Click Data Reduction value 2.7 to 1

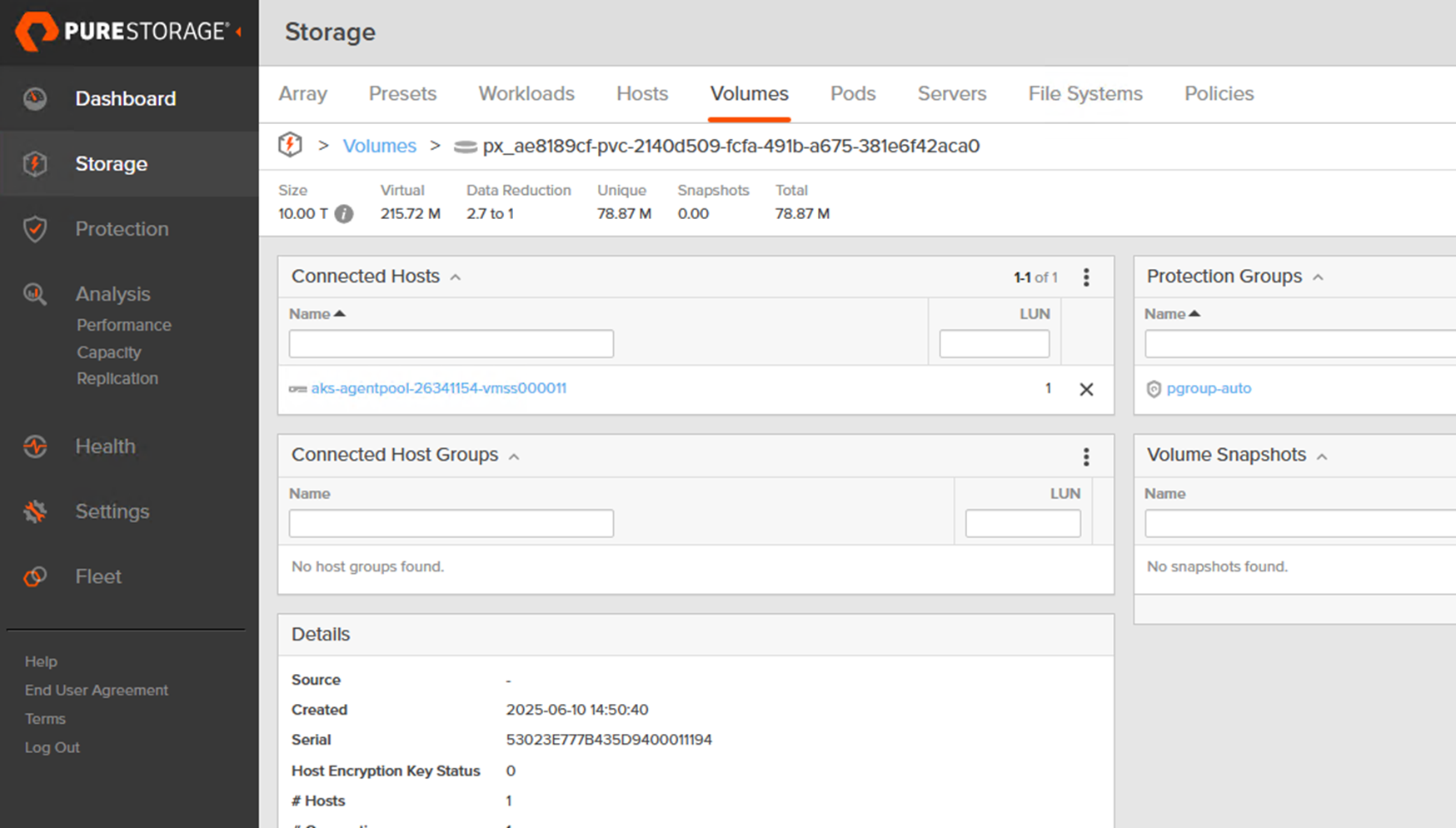[x=490, y=214]
